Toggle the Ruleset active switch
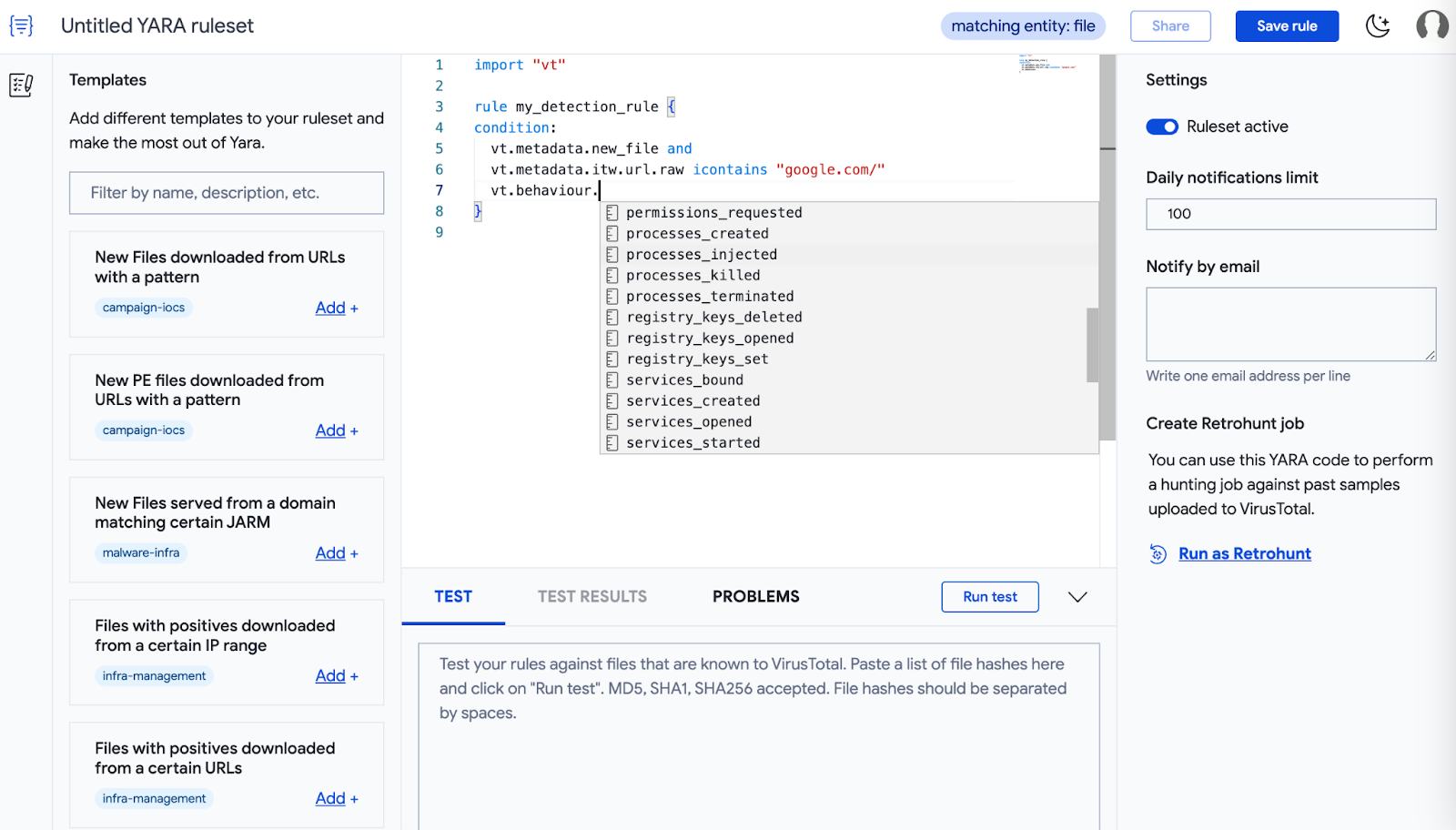Image resolution: width=1456 pixels, height=830 pixels. 1162,127
